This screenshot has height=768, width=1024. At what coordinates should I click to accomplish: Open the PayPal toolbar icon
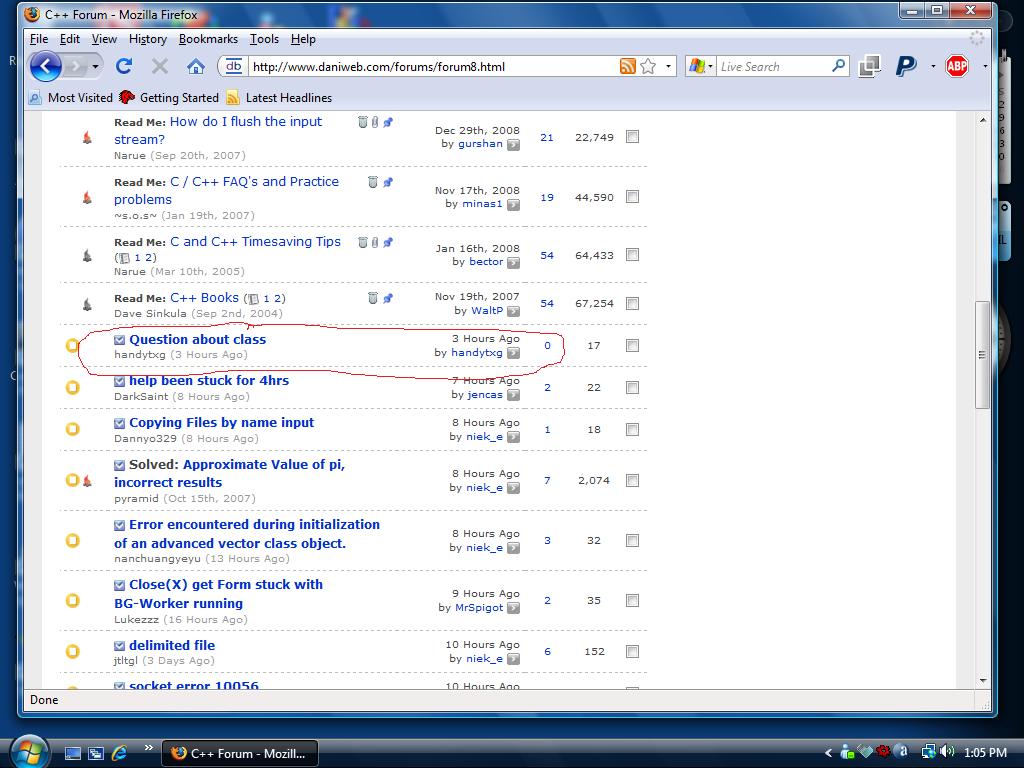click(906, 66)
